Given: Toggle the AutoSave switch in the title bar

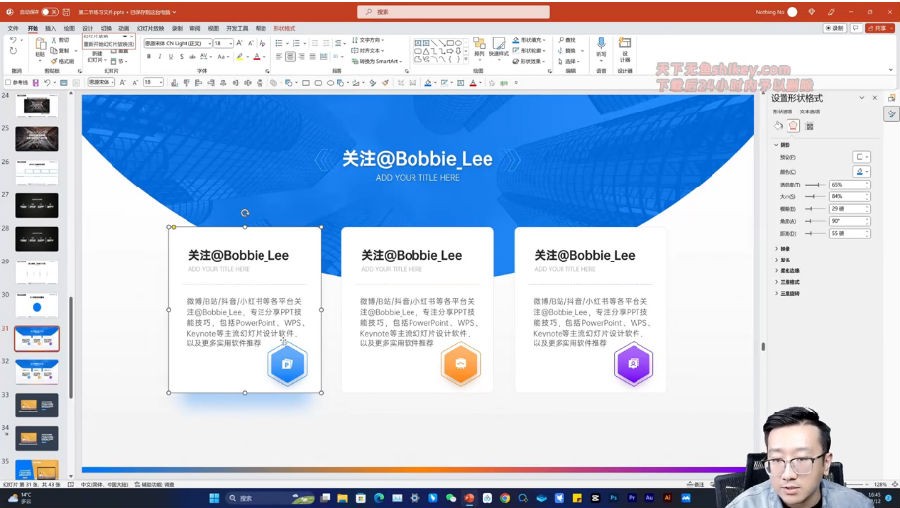Looking at the screenshot, I should click(49, 11).
